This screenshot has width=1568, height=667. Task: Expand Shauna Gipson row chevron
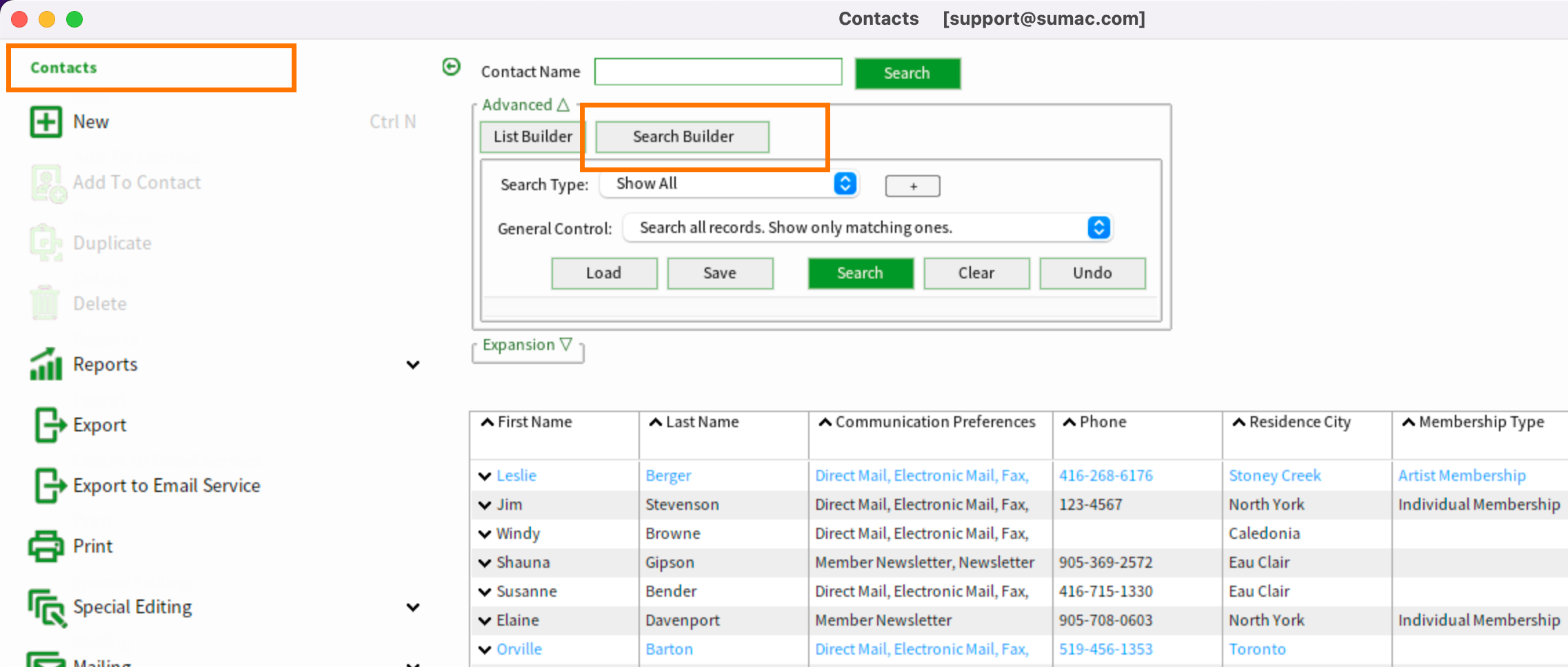pyautogui.click(x=485, y=563)
